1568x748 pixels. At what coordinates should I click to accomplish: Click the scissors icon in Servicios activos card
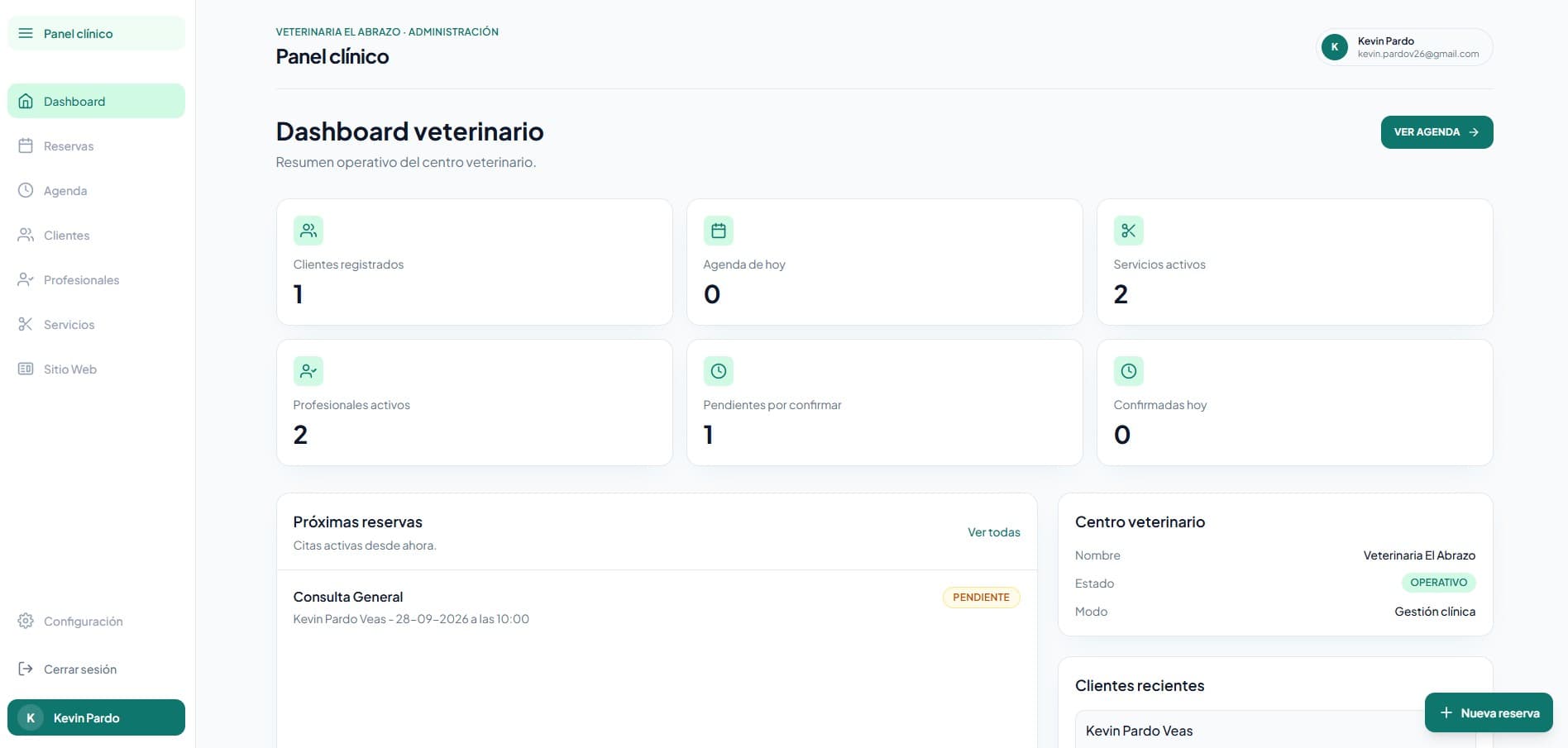[x=1129, y=231]
